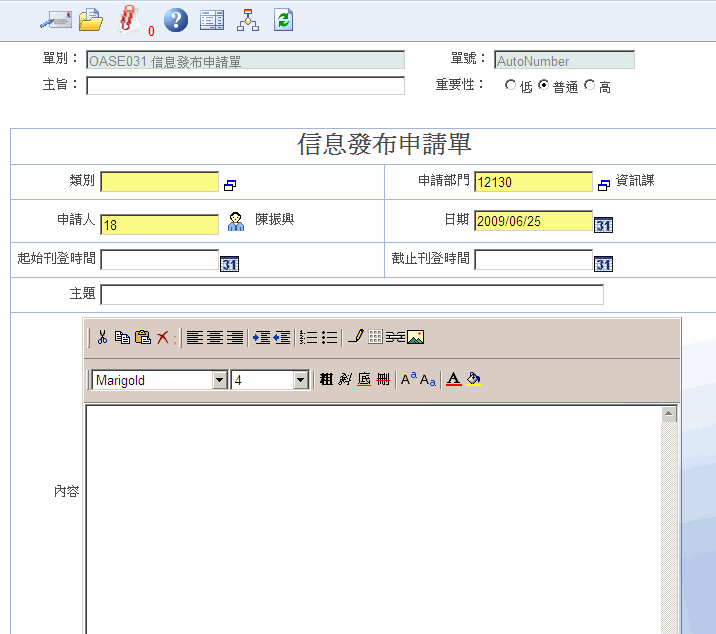Expand the font size dropdown
716x634 pixels.
click(x=300, y=380)
